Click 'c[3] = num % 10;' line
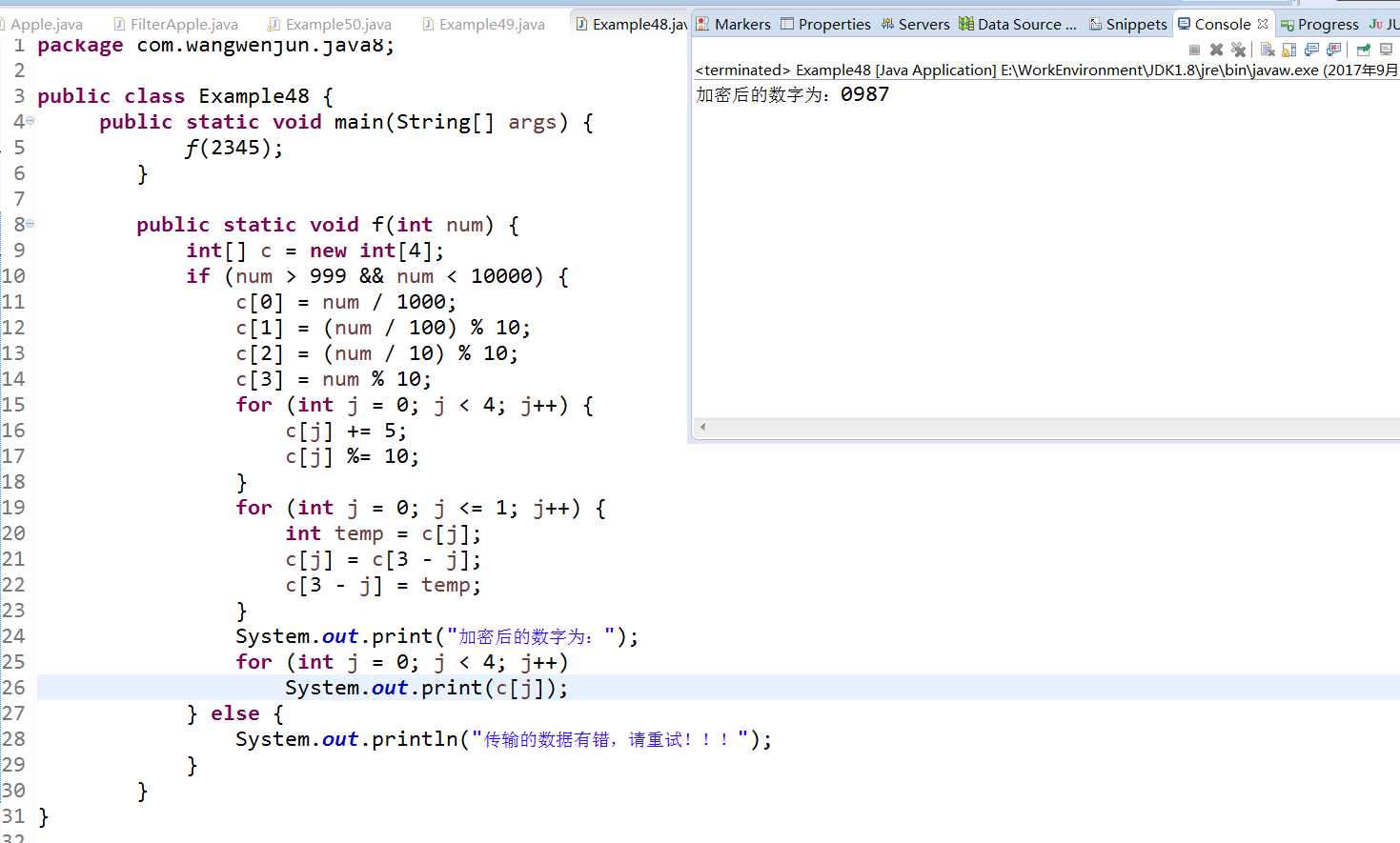The image size is (1400, 843). tap(334, 379)
